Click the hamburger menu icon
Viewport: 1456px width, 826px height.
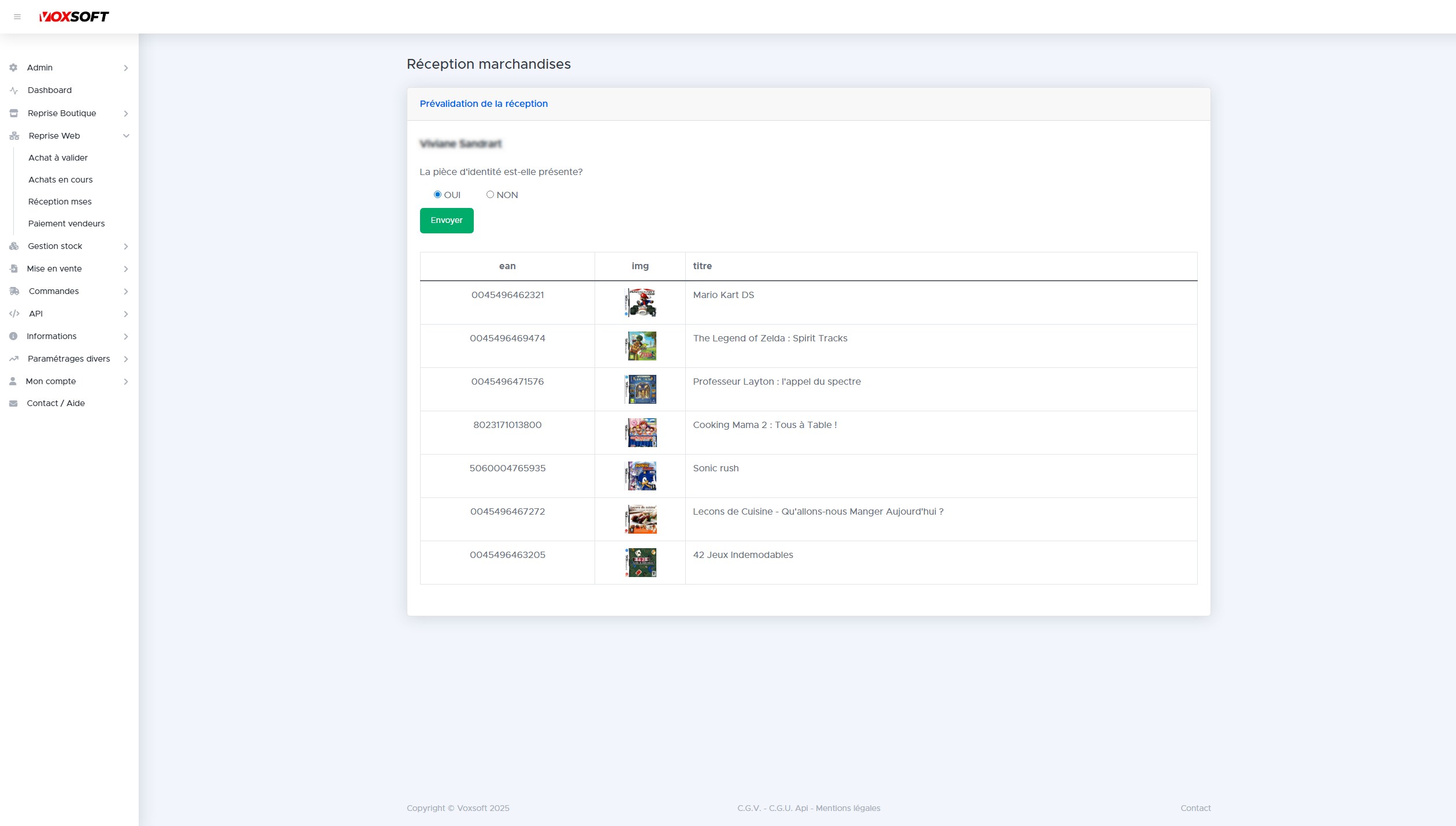coord(17,17)
